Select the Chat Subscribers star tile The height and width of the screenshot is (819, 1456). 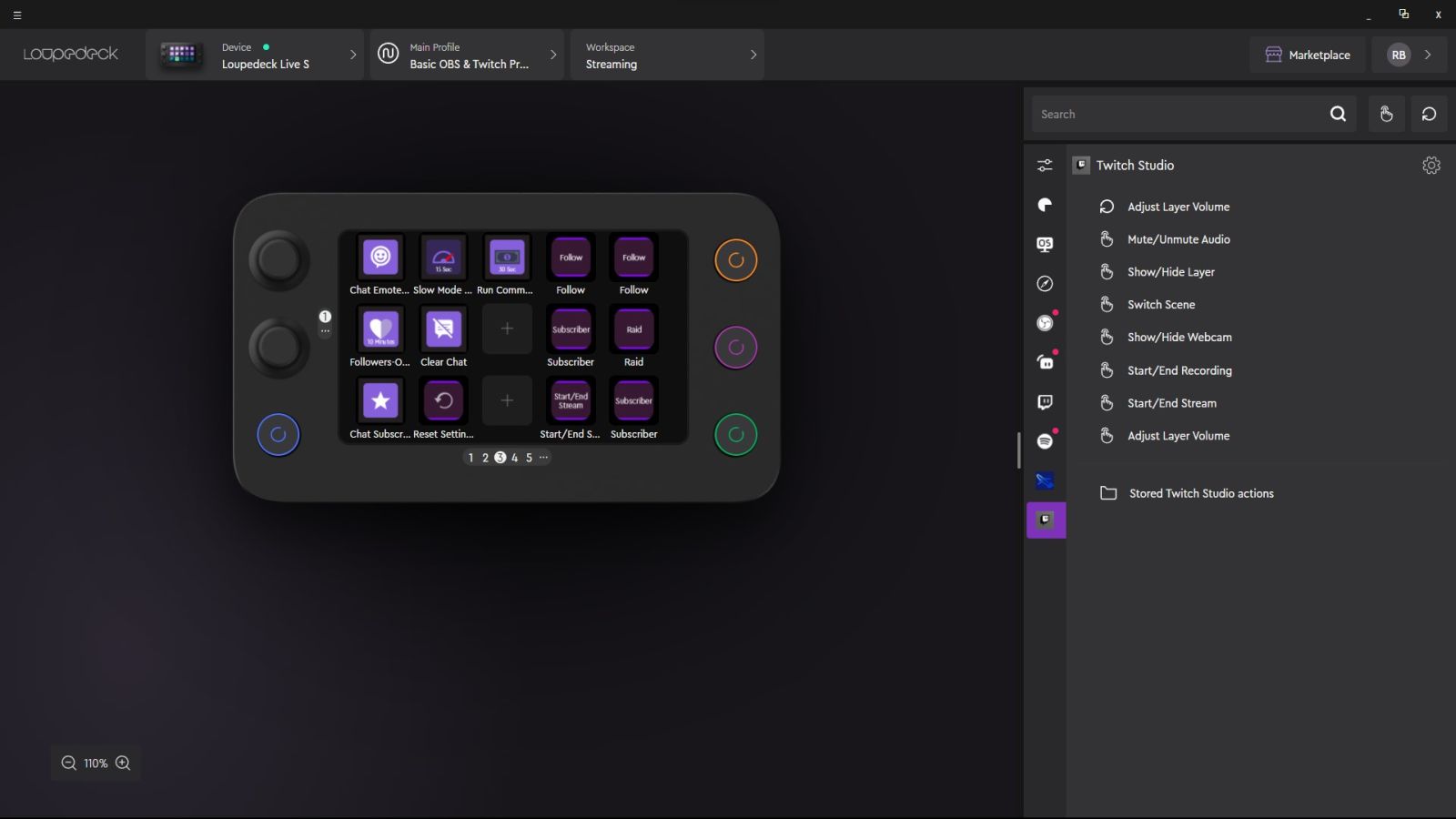click(380, 401)
